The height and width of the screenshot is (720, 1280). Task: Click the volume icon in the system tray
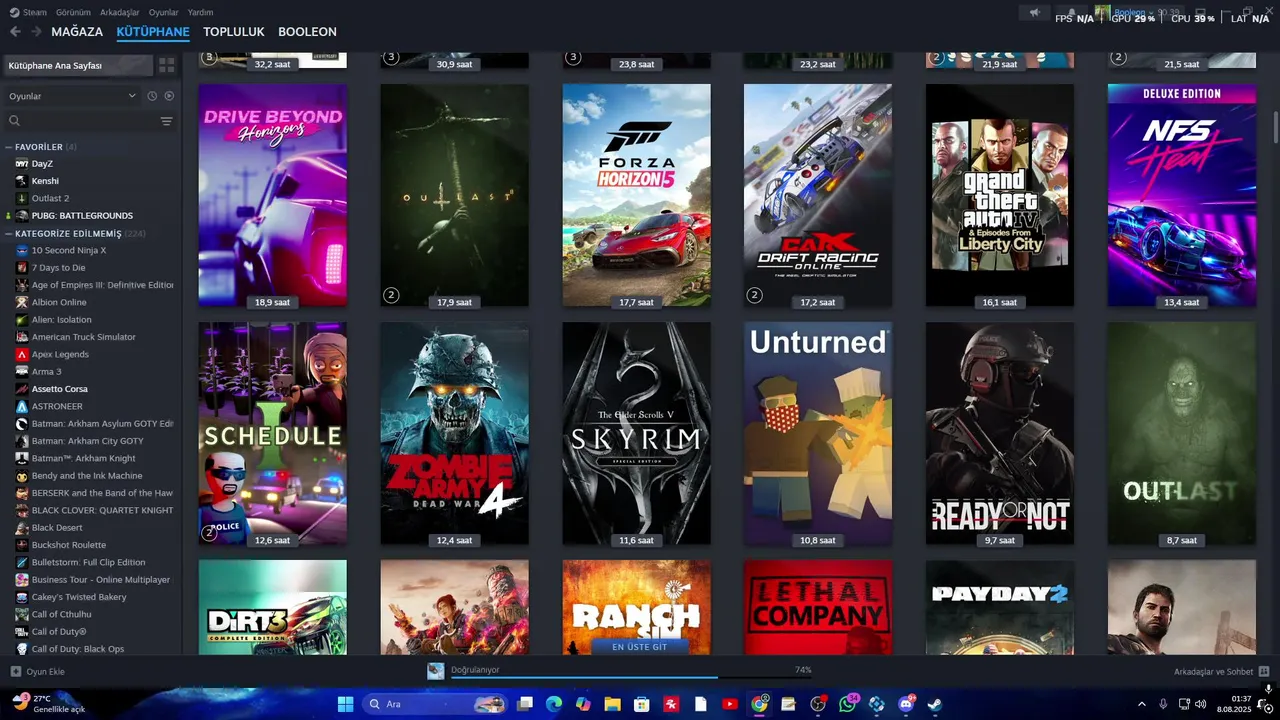click(x=1201, y=704)
